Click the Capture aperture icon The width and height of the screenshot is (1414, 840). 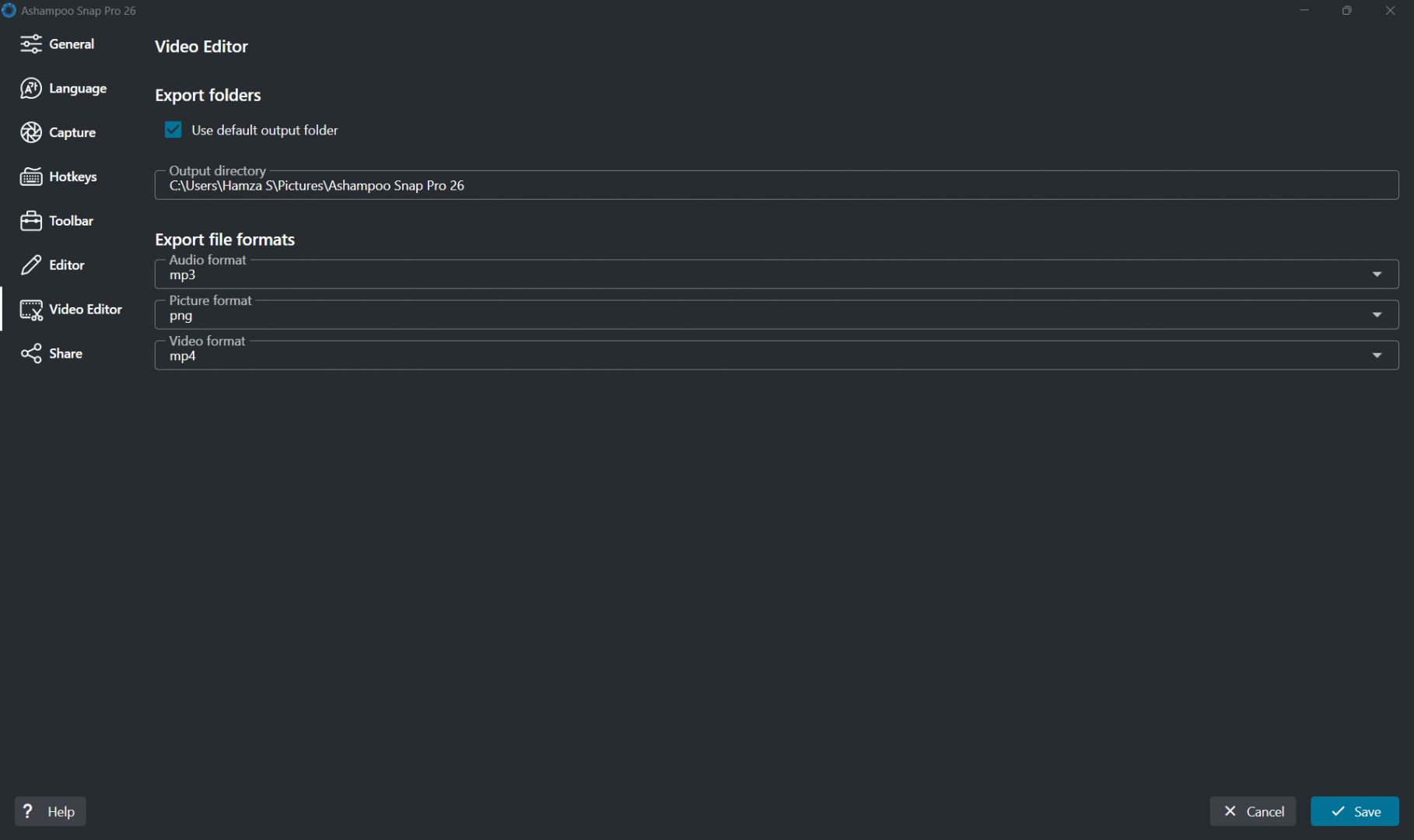[31, 133]
